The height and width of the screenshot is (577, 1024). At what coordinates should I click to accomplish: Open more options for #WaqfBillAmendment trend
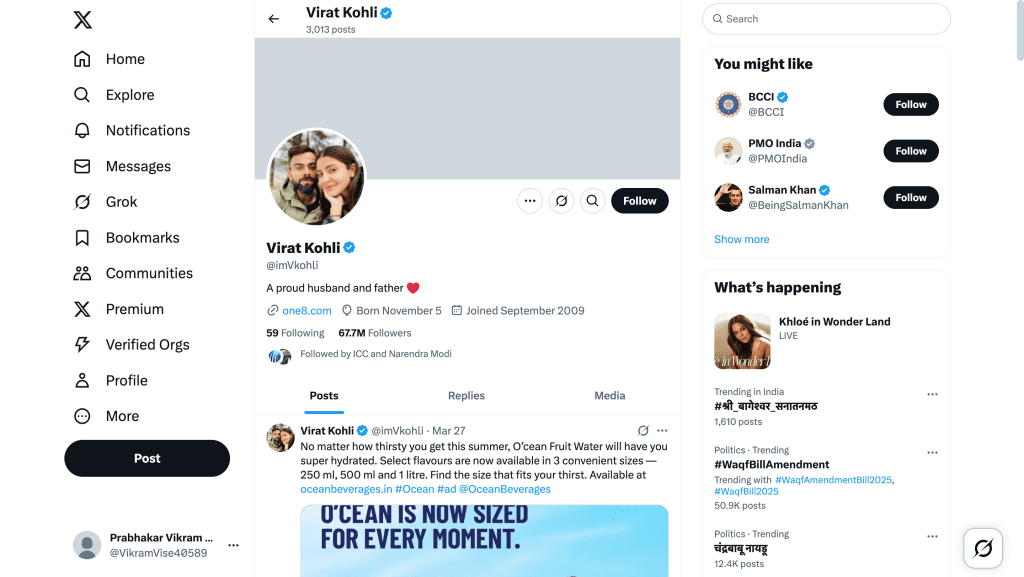click(x=932, y=451)
